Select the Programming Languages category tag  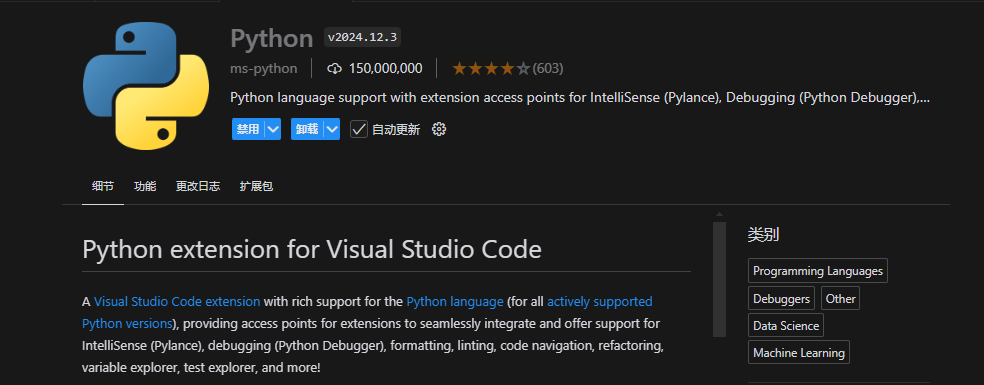tap(818, 271)
